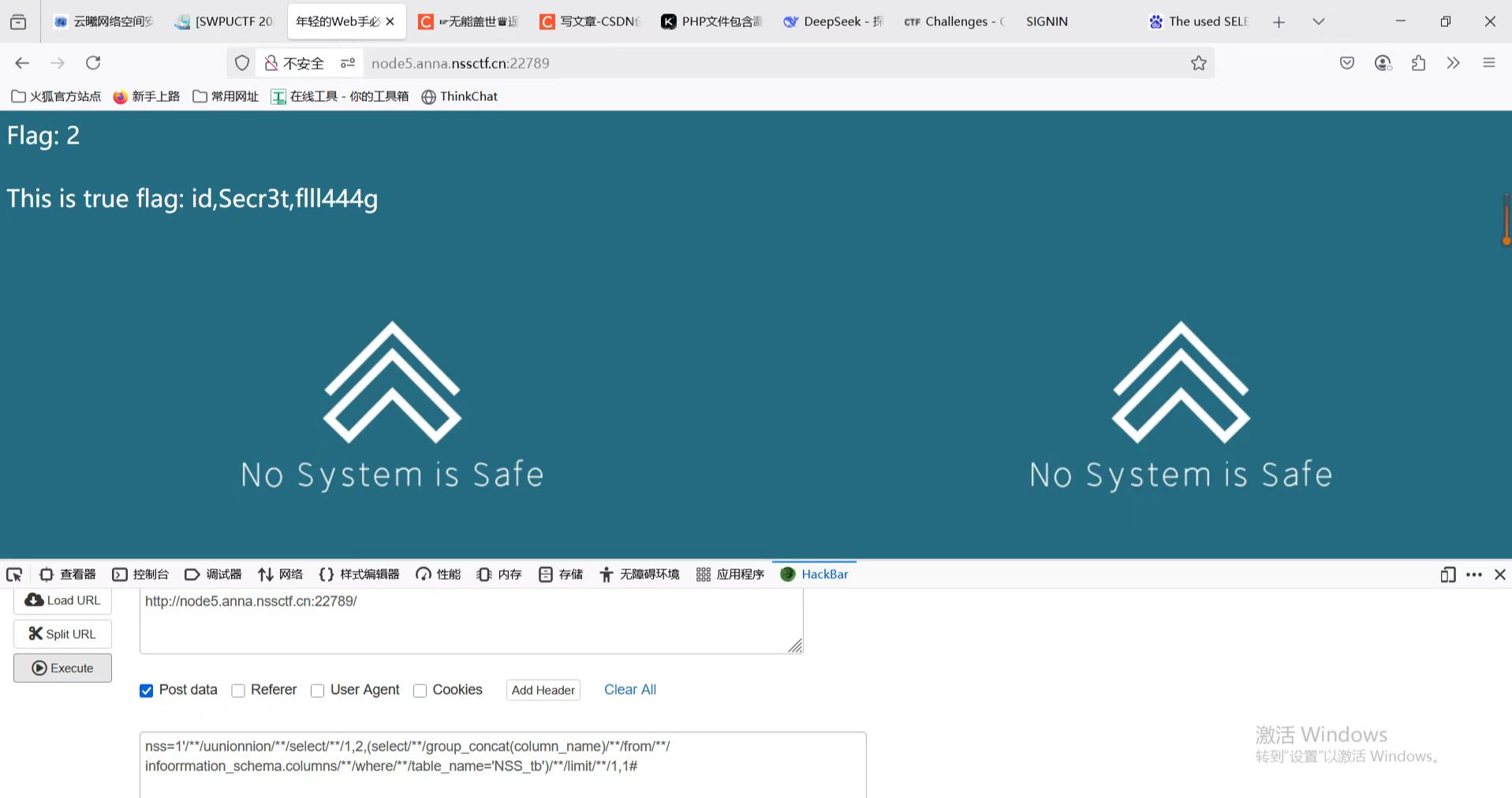The width and height of the screenshot is (1512, 798).
Task: Close the developer tools panel
Action: pos(1500,575)
